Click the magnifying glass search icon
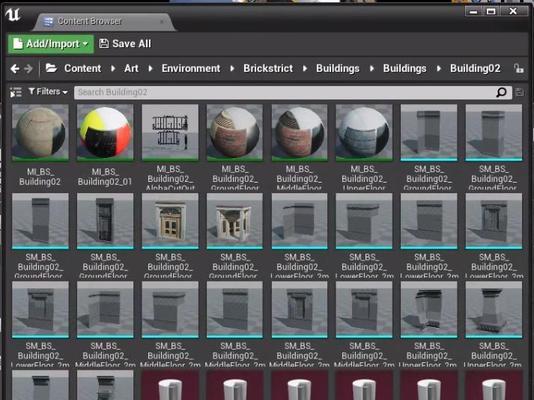The height and width of the screenshot is (400, 534). pyautogui.click(x=501, y=92)
